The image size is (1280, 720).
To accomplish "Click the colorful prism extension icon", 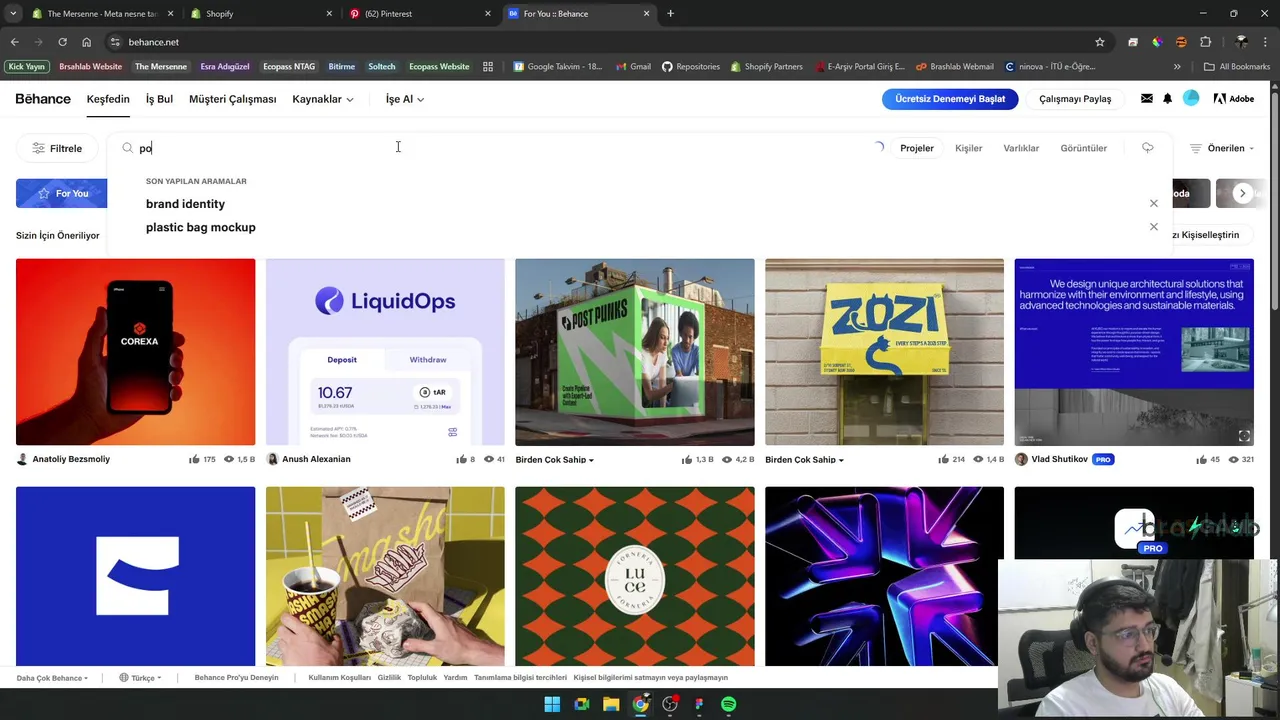I will coord(1157,42).
